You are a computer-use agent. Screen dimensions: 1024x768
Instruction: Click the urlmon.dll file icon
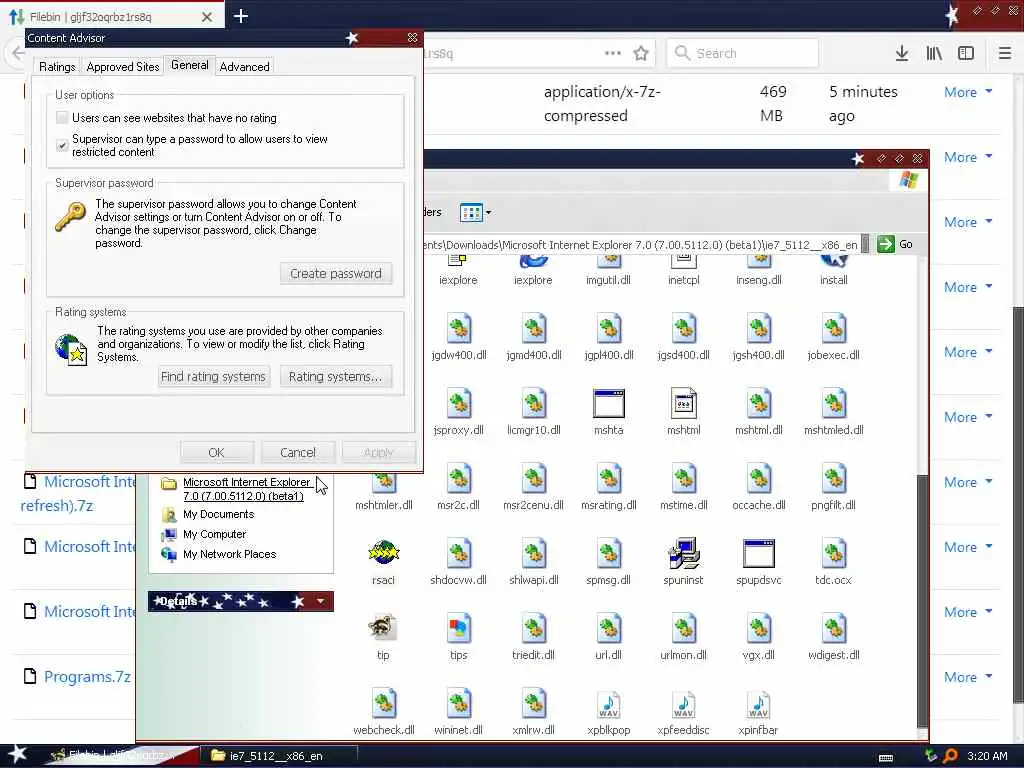pos(684,629)
